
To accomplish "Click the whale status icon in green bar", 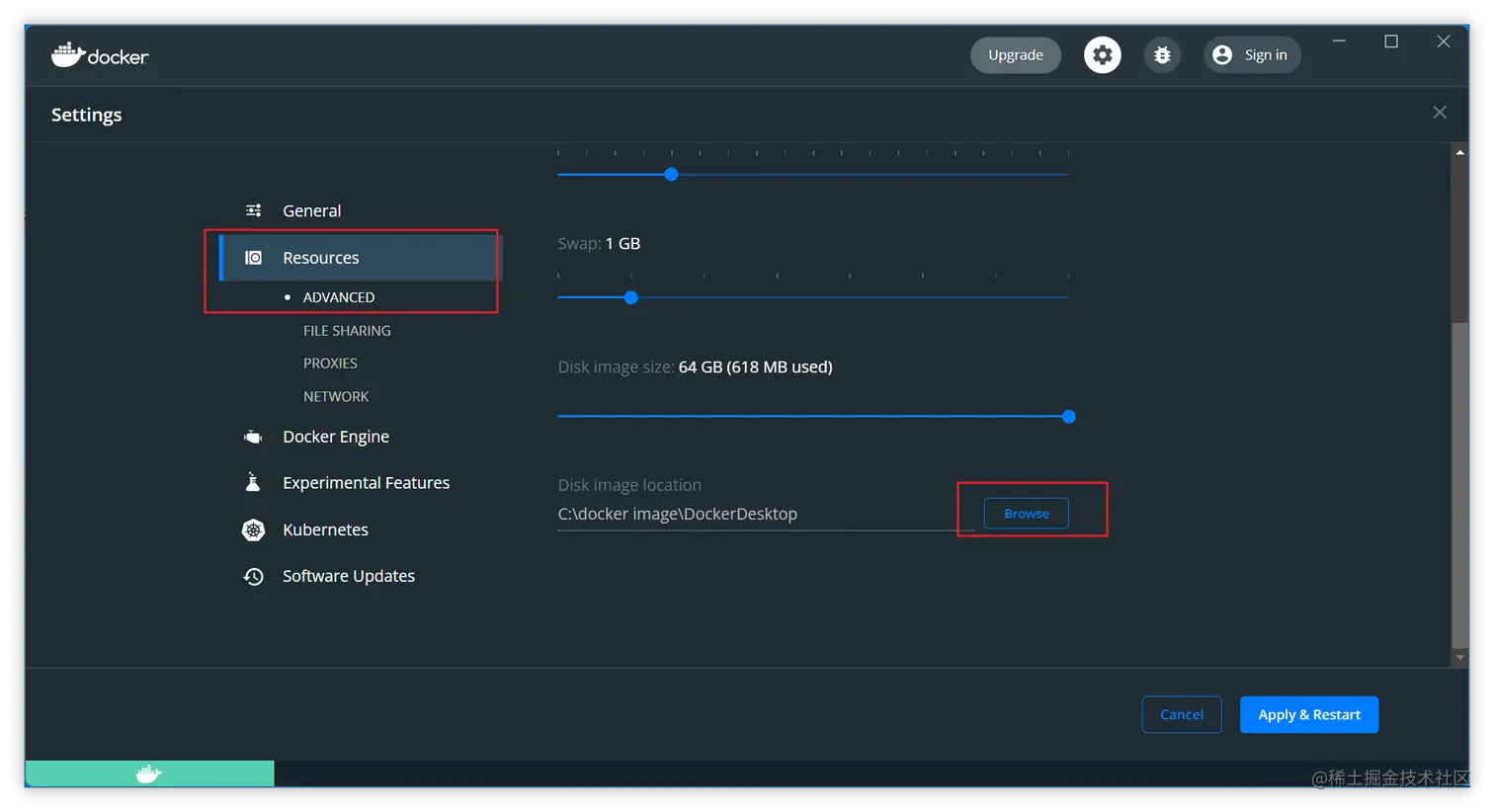I will [149, 774].
